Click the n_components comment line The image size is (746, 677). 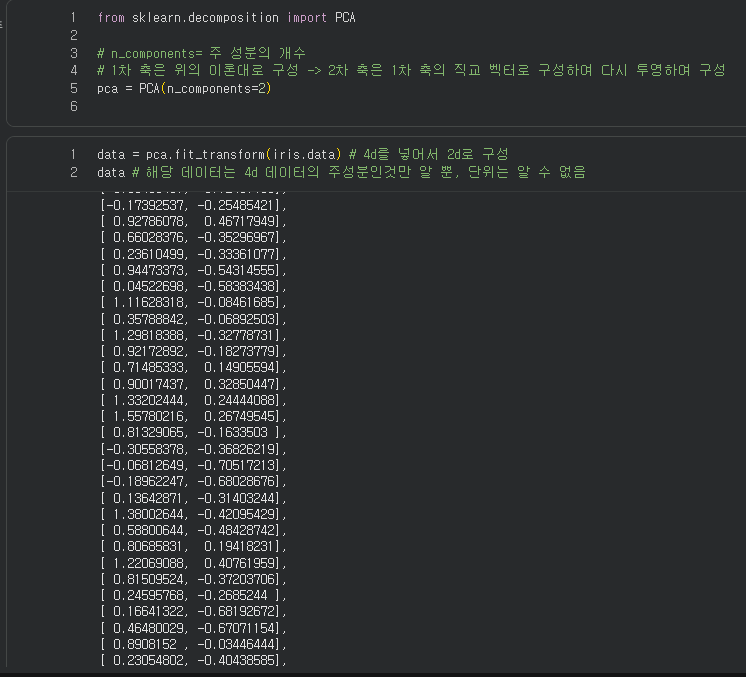coord(201,53)
